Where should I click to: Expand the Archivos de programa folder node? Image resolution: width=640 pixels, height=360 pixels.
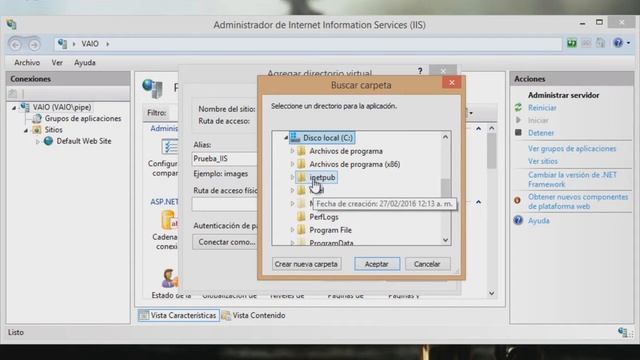pos(292,151)
